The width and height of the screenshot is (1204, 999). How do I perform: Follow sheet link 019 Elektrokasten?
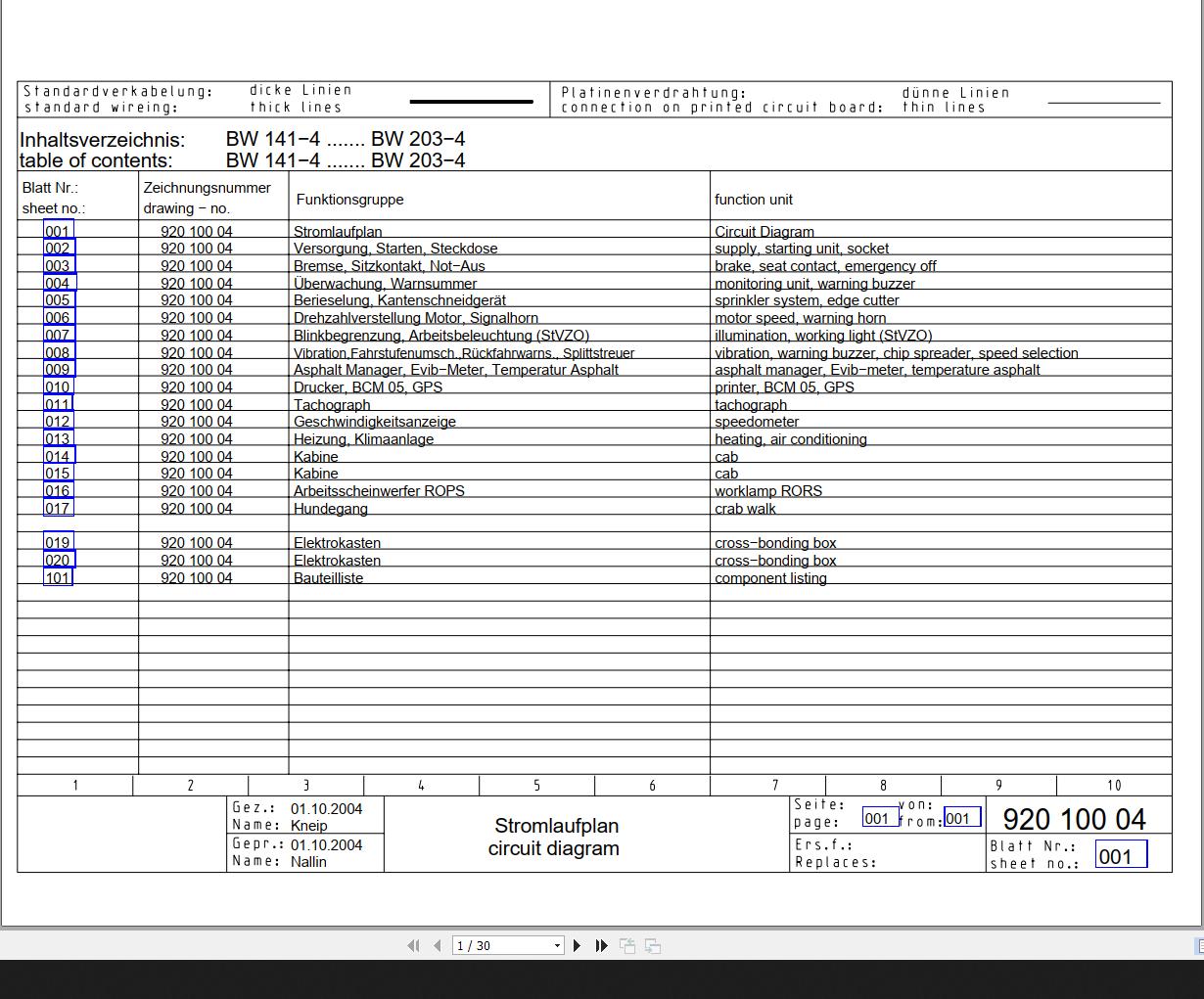point(59,543)
